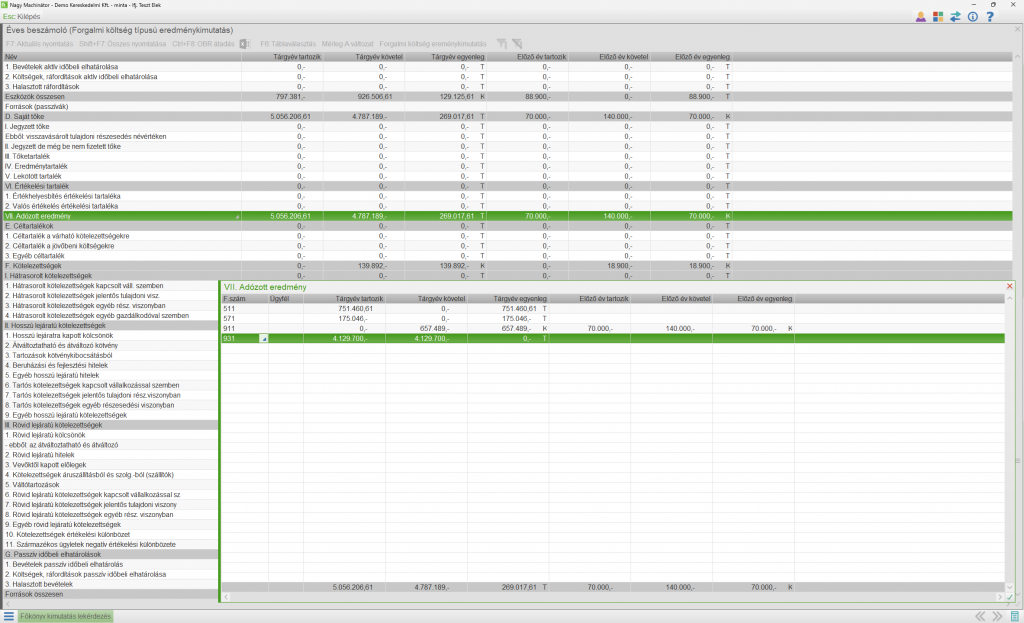1024x623 pixels.
Task: Close the VII. Adózott eredmény detail panel
Action: (x=1010, y=287)
